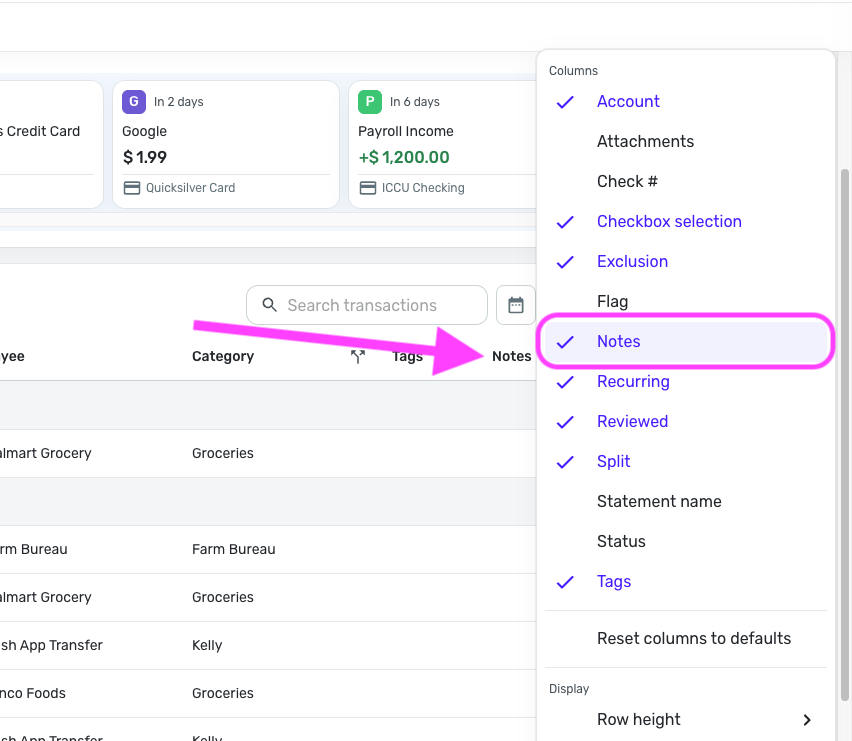Click the Winco Foods Groceries category
The width and height of the screenshot is (852, 741).
point(223,693)
